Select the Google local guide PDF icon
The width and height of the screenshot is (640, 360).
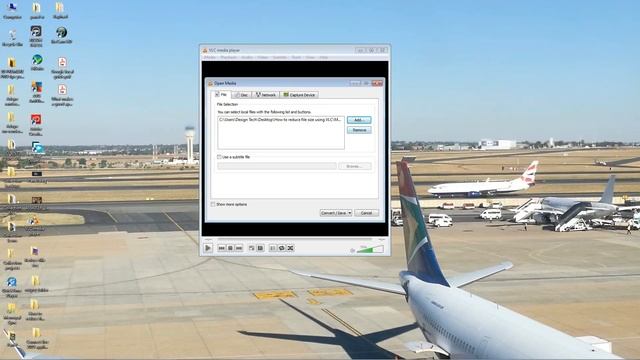coord(62,68)
